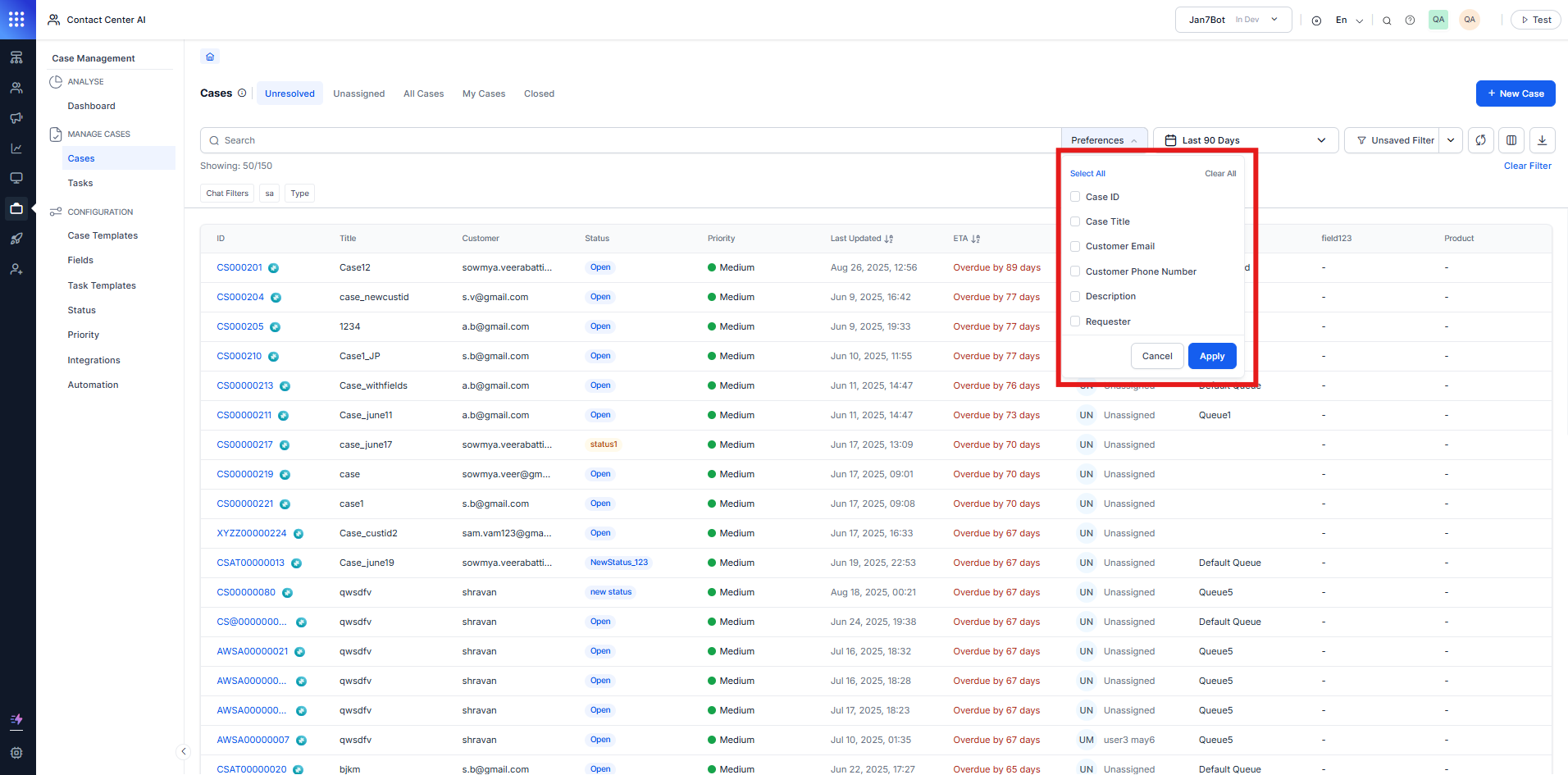The width and height of the screenshot is (1568, 775).
Task: Click the column layout icon near top right
Action: 1511,140
